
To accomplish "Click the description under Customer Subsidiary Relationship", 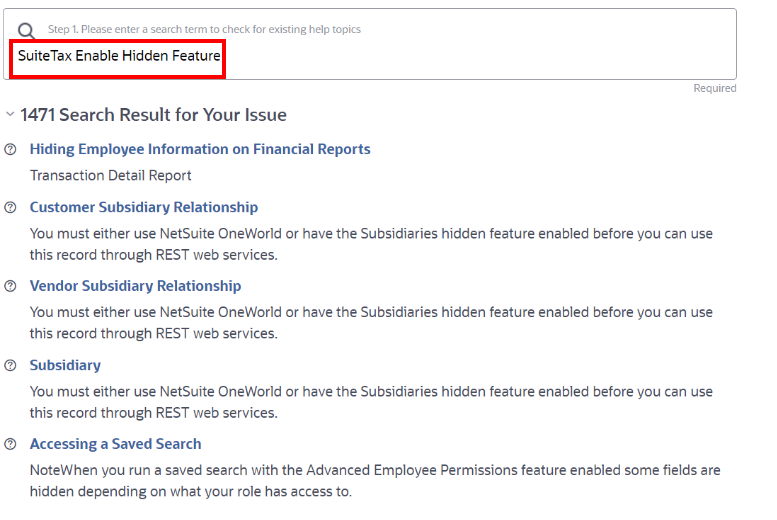I will (x=371, y=244).
